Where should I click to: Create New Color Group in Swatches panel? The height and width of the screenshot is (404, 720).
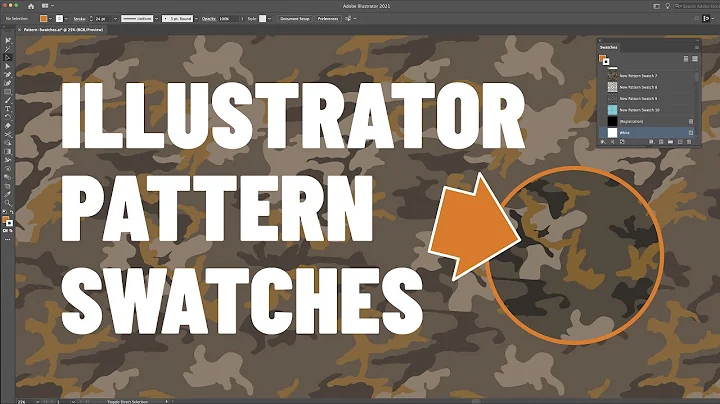click(670, 142)
